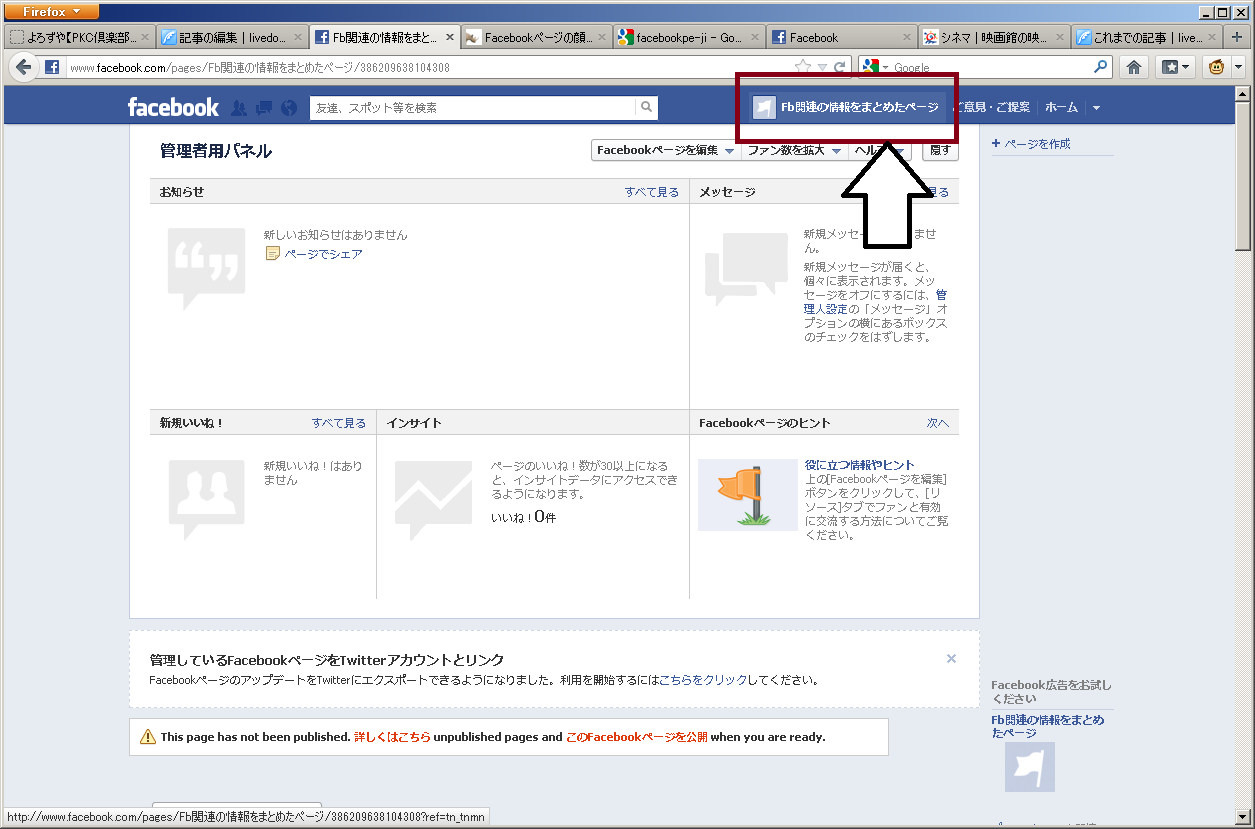Open the Firefox menu button
This screenshot has height=829, width=1255.
tap(50, 12)
